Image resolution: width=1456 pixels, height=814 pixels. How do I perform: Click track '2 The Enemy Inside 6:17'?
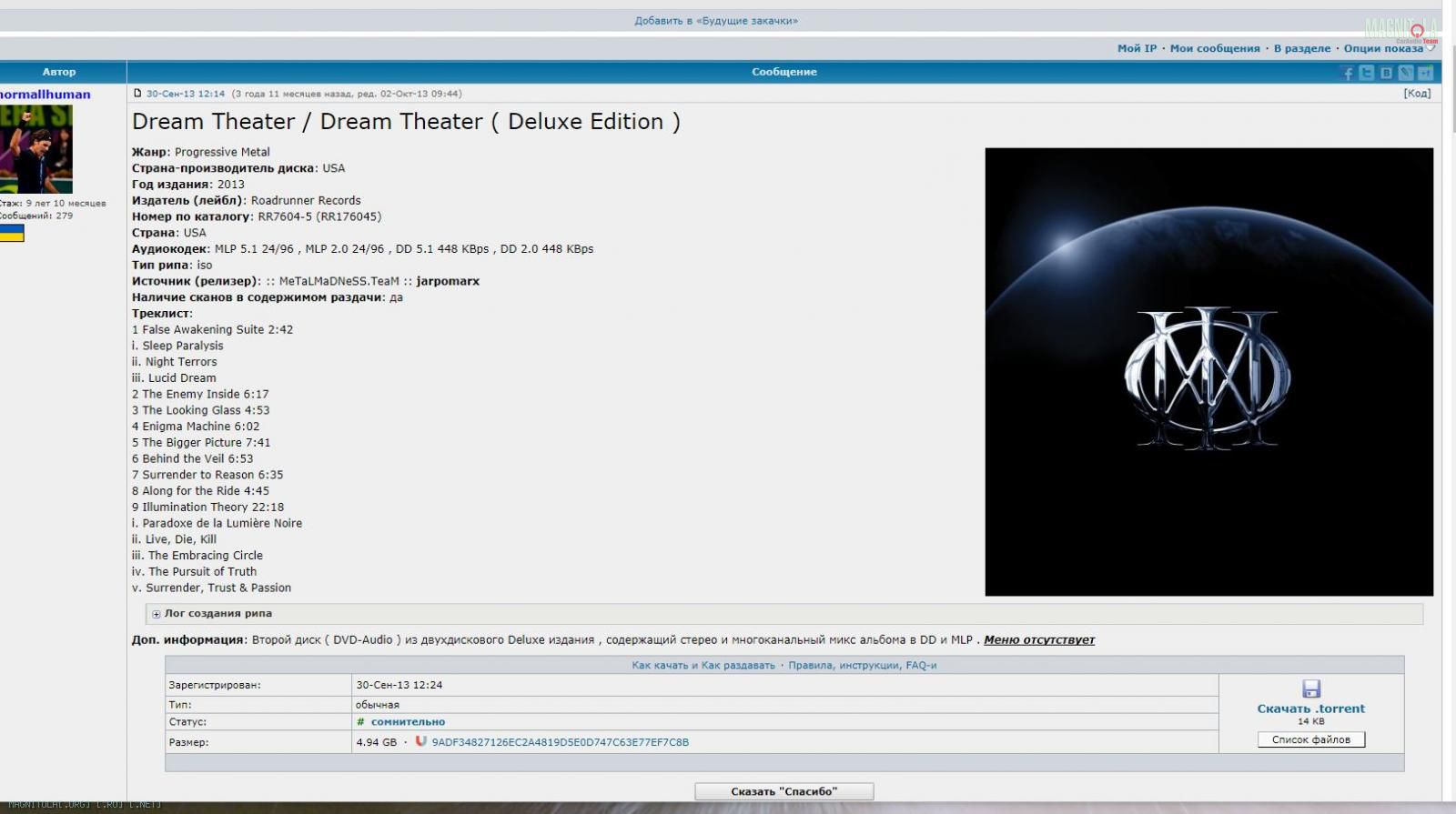point(200,394)
